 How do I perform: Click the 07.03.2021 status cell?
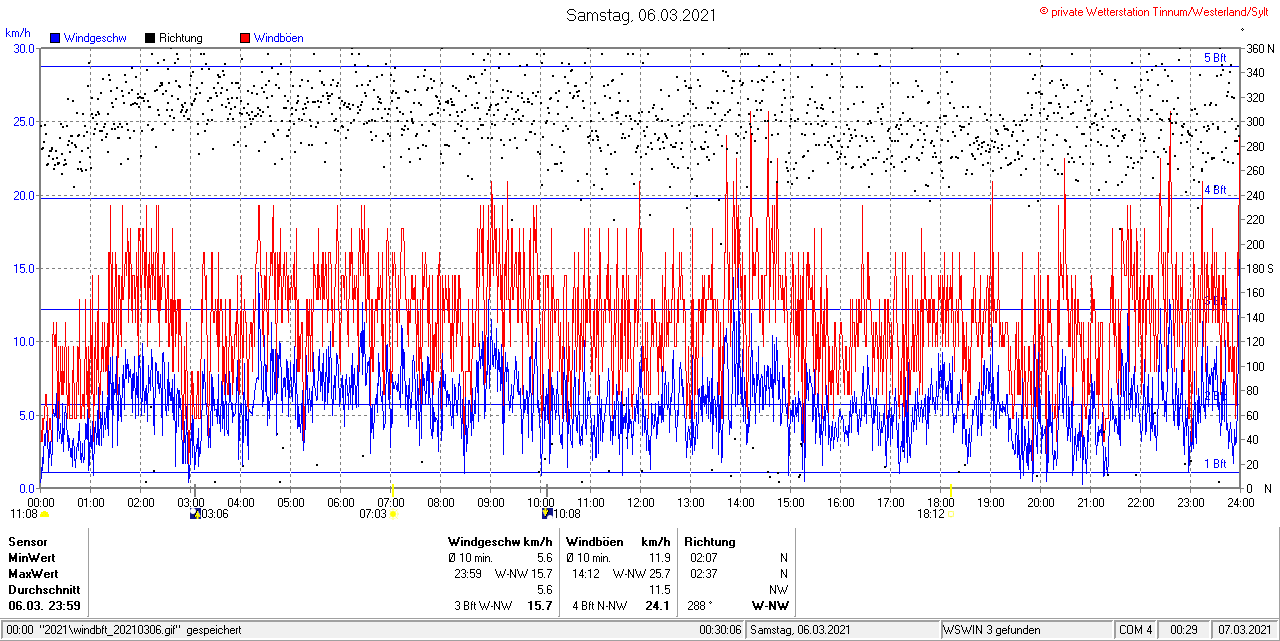pyautogui.click(x=1245, y=630)
